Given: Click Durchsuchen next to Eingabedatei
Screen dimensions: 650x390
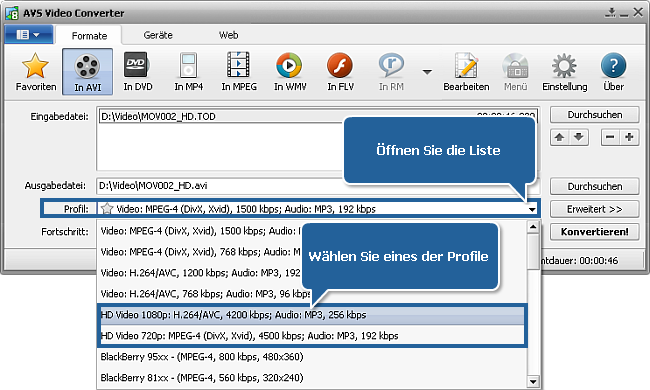Looking at the screenshot, I should point(594,115).
